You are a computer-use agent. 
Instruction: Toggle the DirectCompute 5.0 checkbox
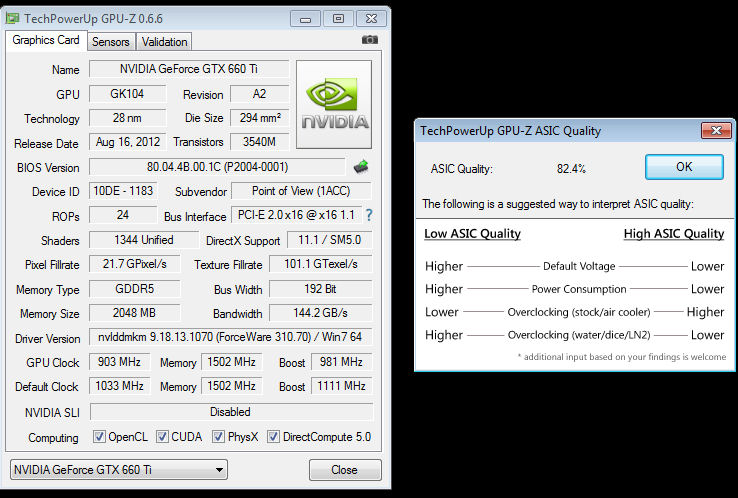coord(273,437)
